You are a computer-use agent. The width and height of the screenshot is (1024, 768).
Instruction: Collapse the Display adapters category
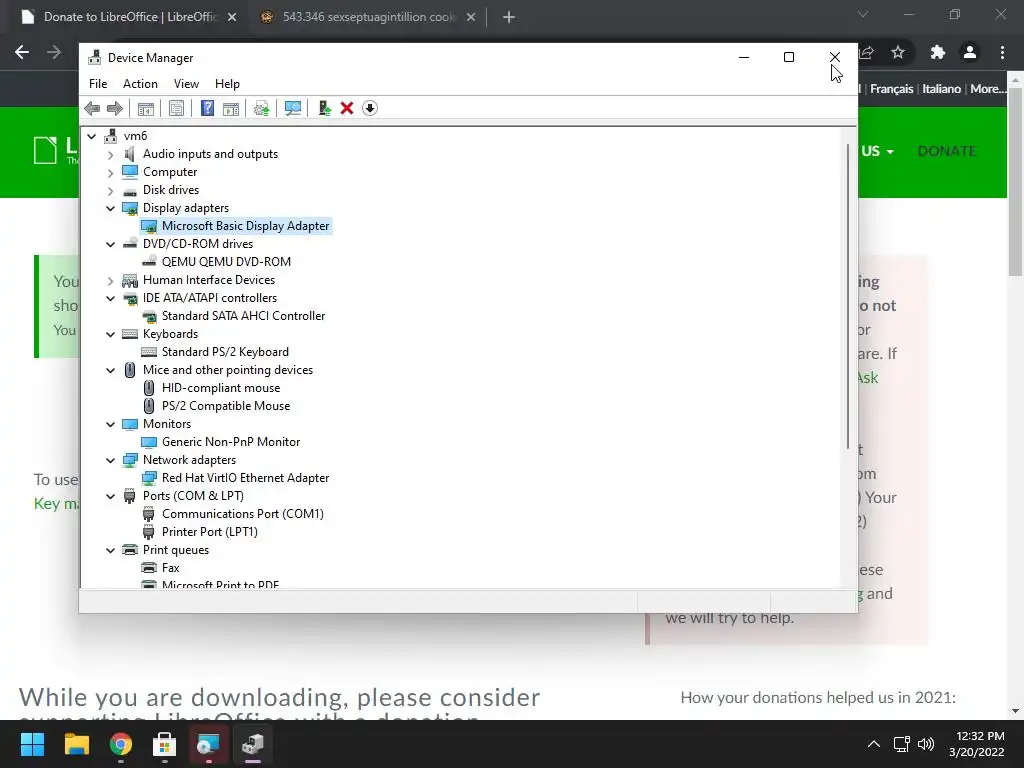click(110, 208)
